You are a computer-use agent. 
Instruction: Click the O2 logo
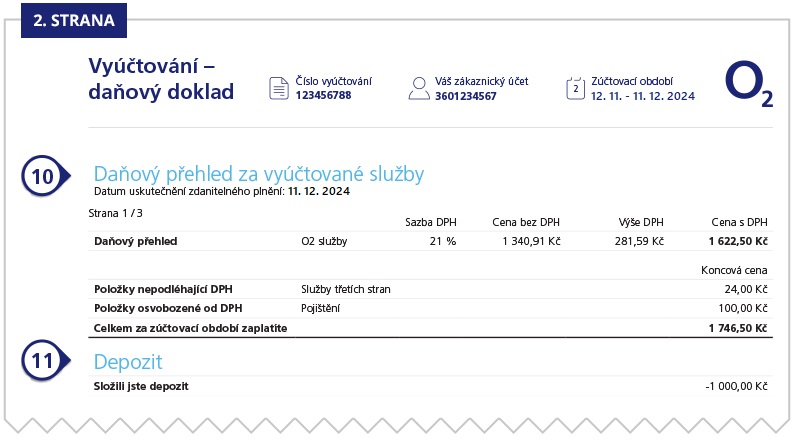747,85
